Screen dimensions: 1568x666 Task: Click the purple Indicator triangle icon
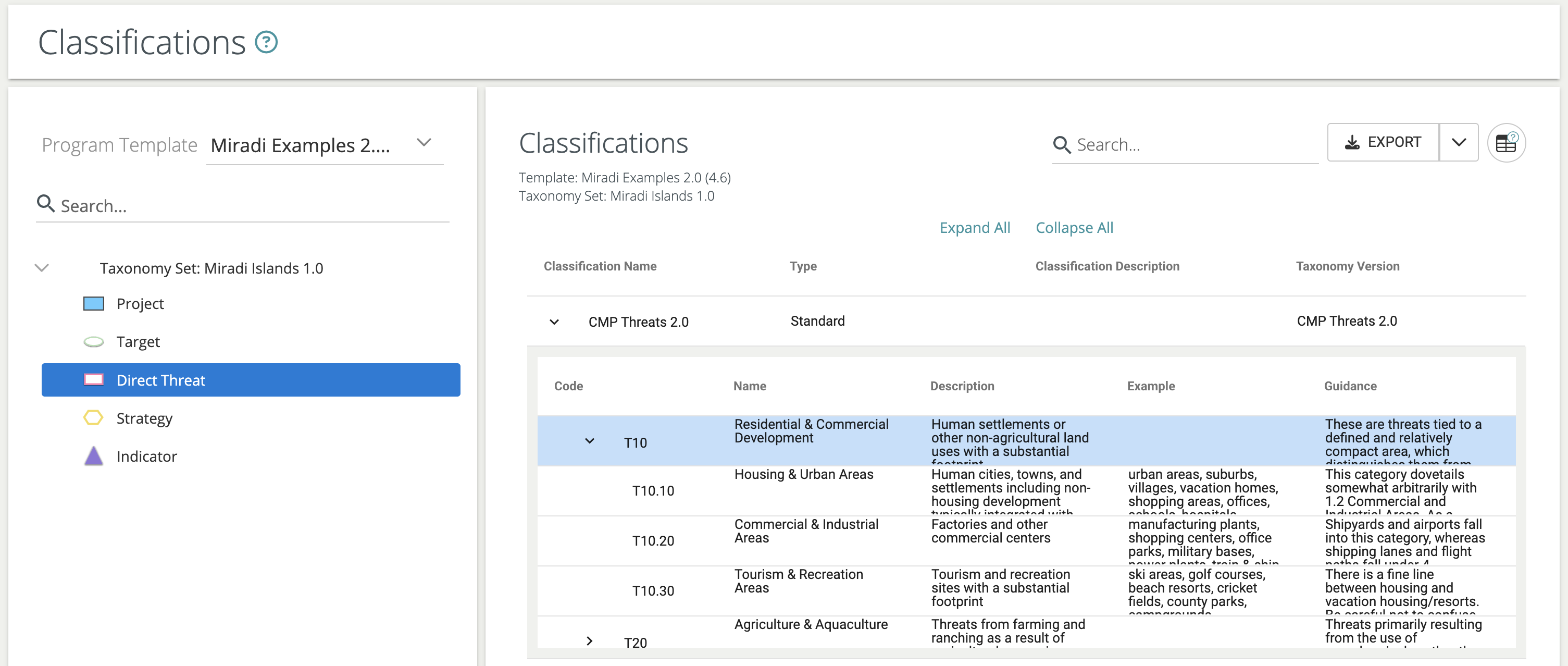(93, 456)
